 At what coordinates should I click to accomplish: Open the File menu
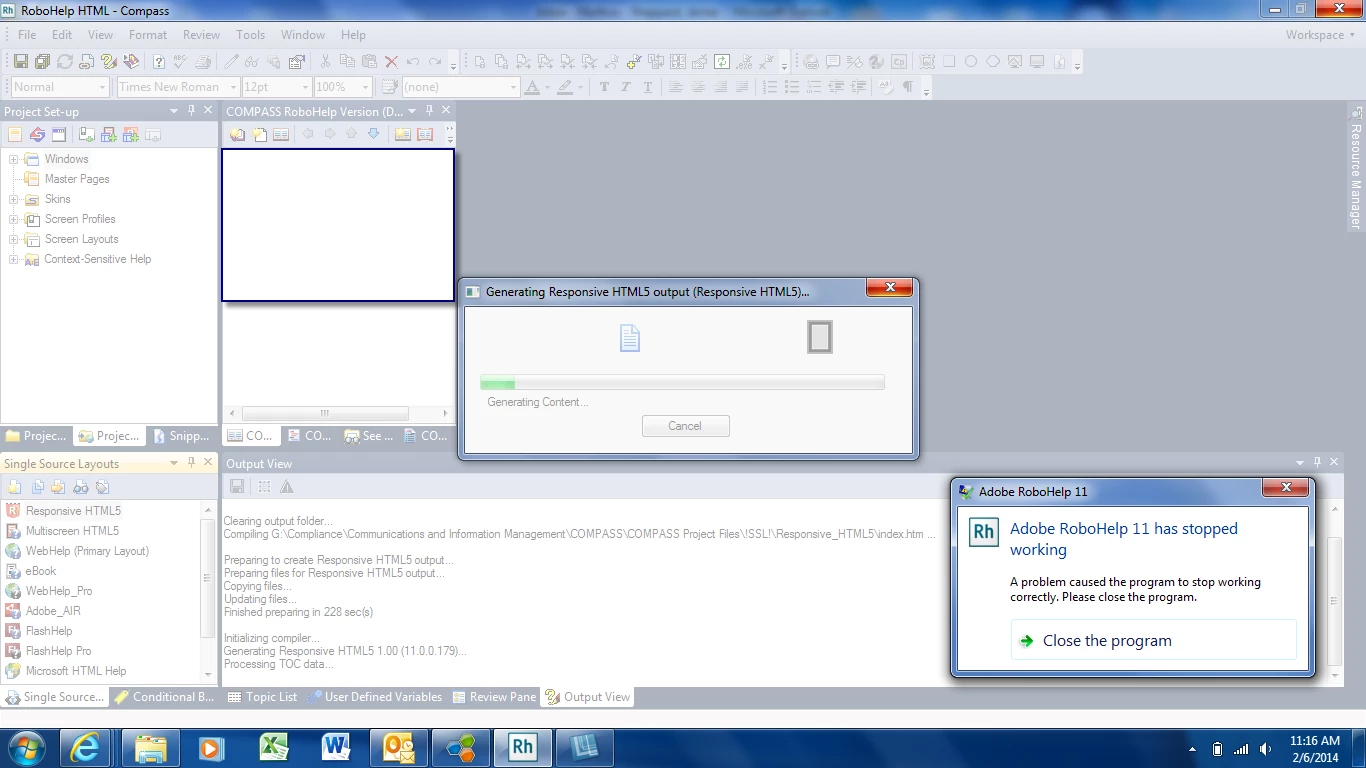point(27,35)
